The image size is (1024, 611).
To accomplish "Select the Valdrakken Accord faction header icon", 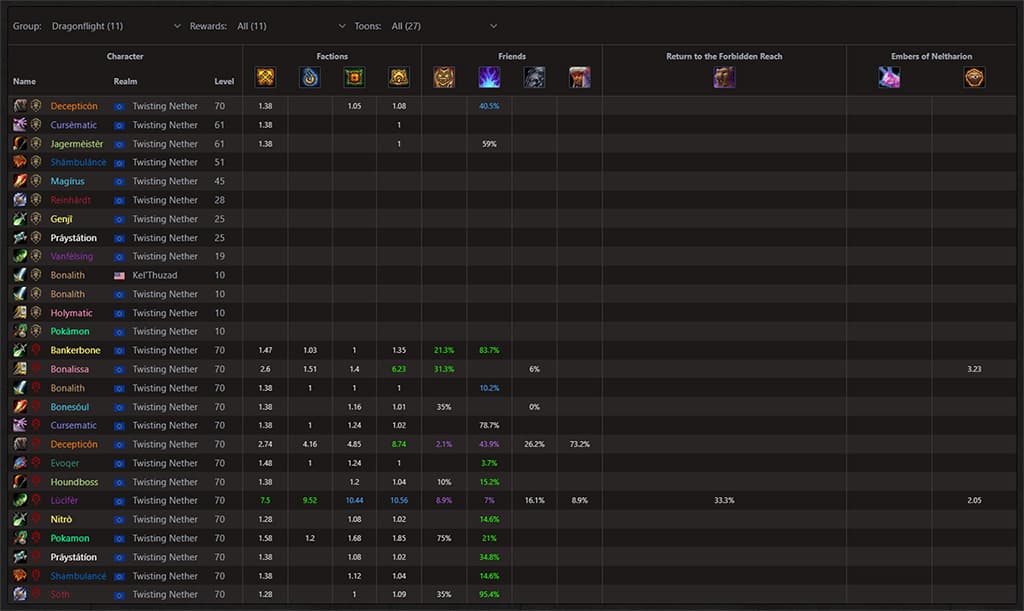I will pyautogui.click(x=398, y=77).
